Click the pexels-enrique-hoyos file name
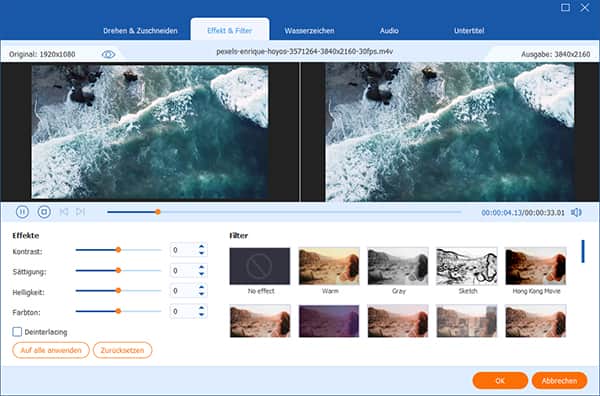The image size is (600, 396). [305, 51]
